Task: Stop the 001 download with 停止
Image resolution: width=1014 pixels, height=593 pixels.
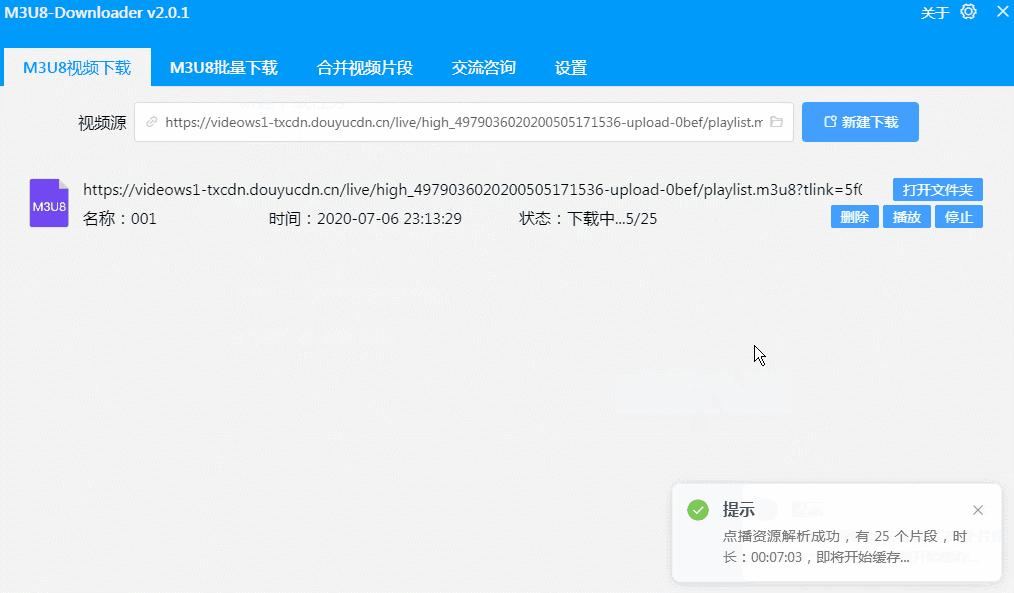Action: 958,217
